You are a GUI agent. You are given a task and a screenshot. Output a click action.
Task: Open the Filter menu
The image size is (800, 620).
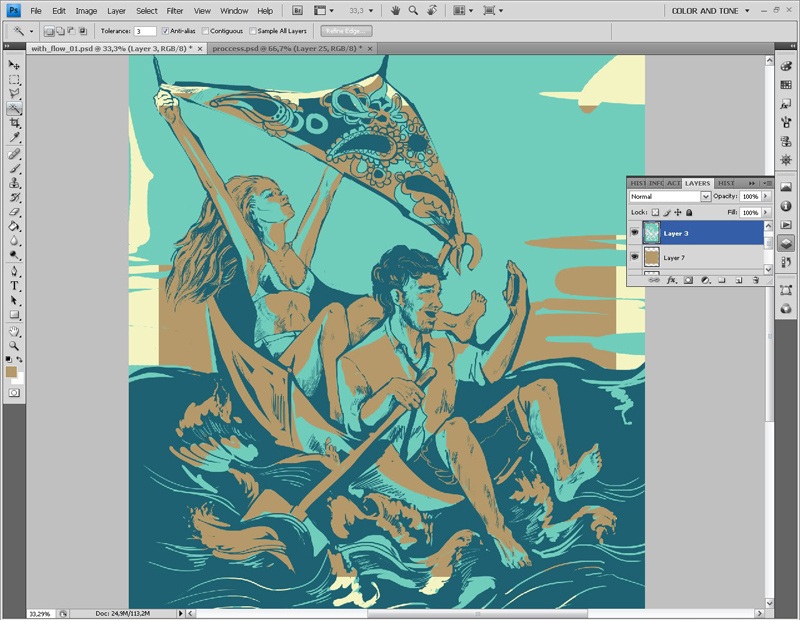[175, 10]
